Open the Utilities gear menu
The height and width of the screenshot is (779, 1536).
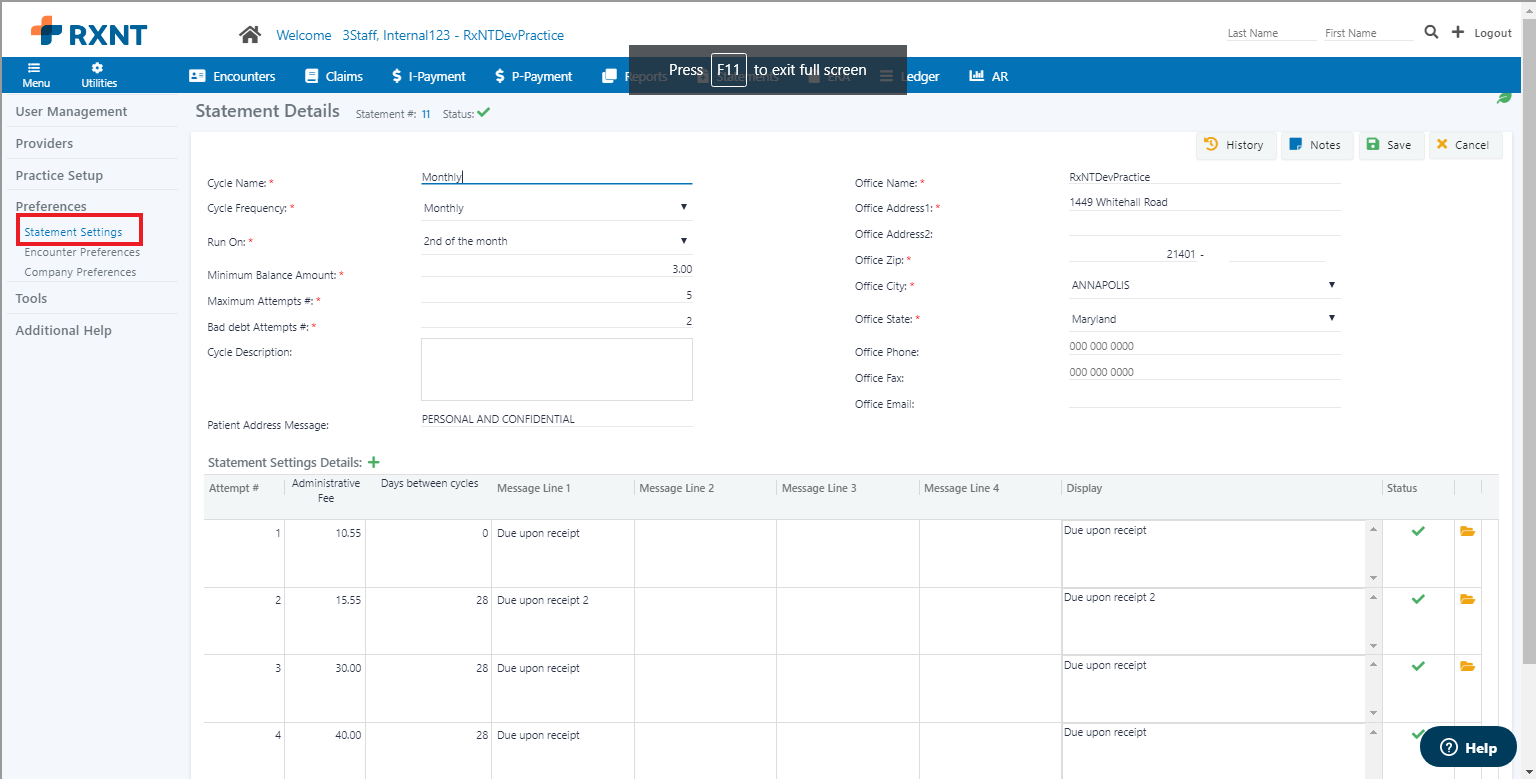tap(99, 75)
